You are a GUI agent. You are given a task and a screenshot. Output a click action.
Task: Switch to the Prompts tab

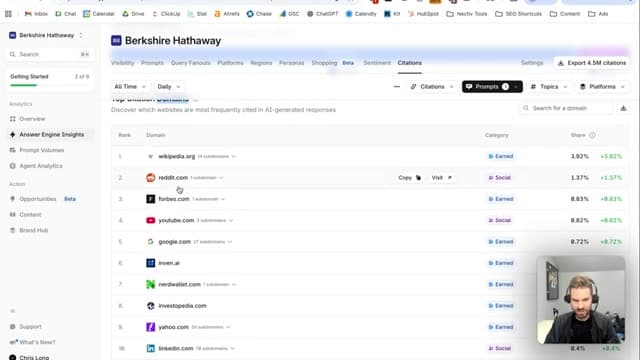(x=152, y=63)
